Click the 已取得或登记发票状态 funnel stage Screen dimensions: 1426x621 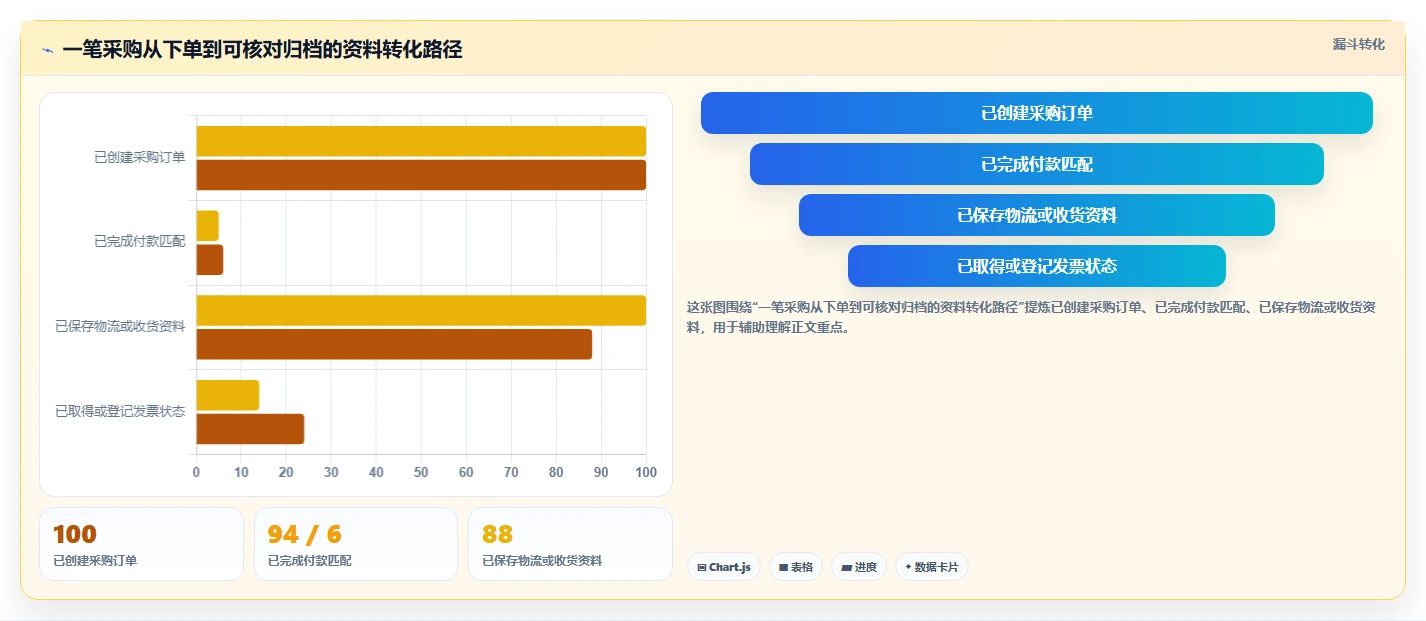click(x=1037, y=266)
